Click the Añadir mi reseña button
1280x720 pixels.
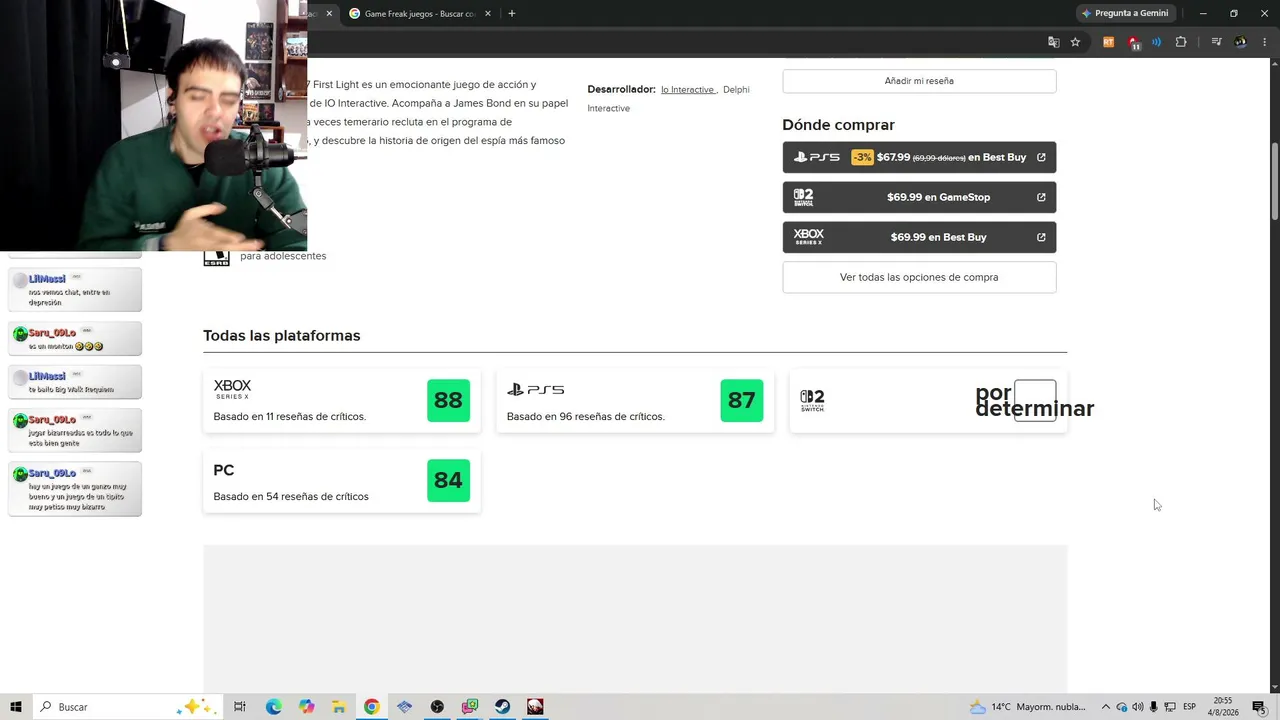(x=919, y=81)
